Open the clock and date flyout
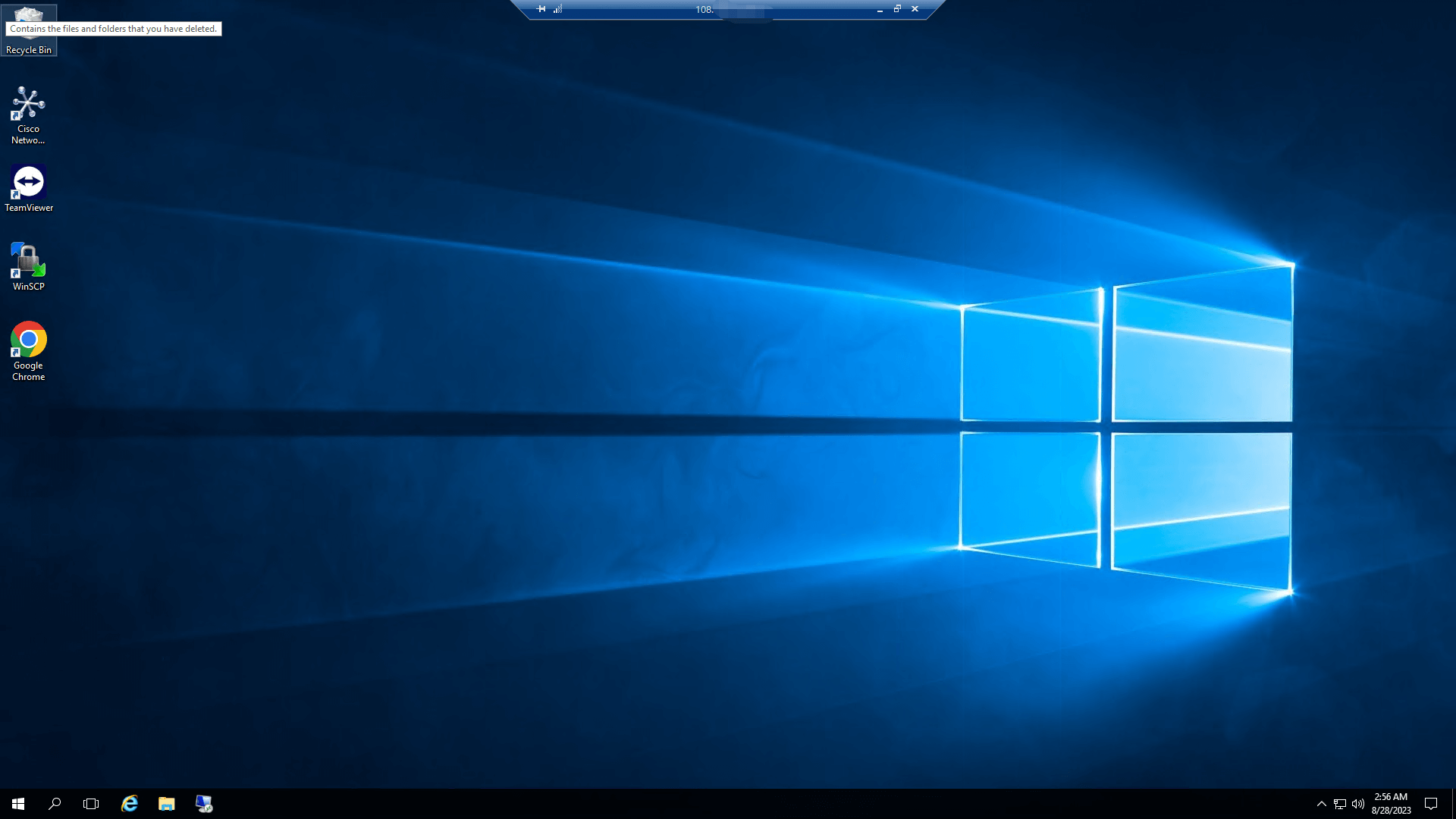The image size is (1456, 819). [x=1391, y=804]
